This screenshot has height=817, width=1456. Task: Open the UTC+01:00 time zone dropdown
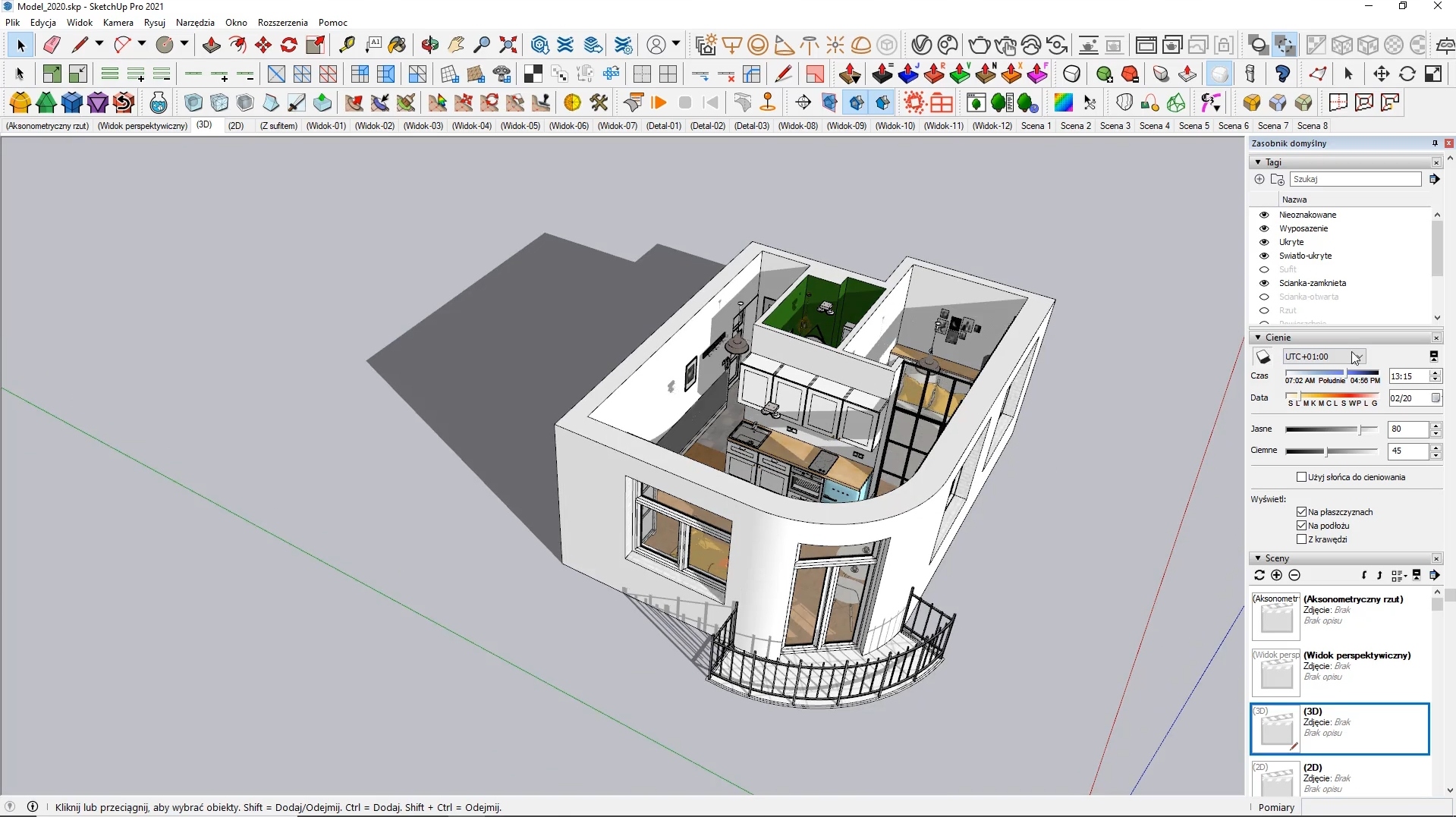[x=1357, y=357]
